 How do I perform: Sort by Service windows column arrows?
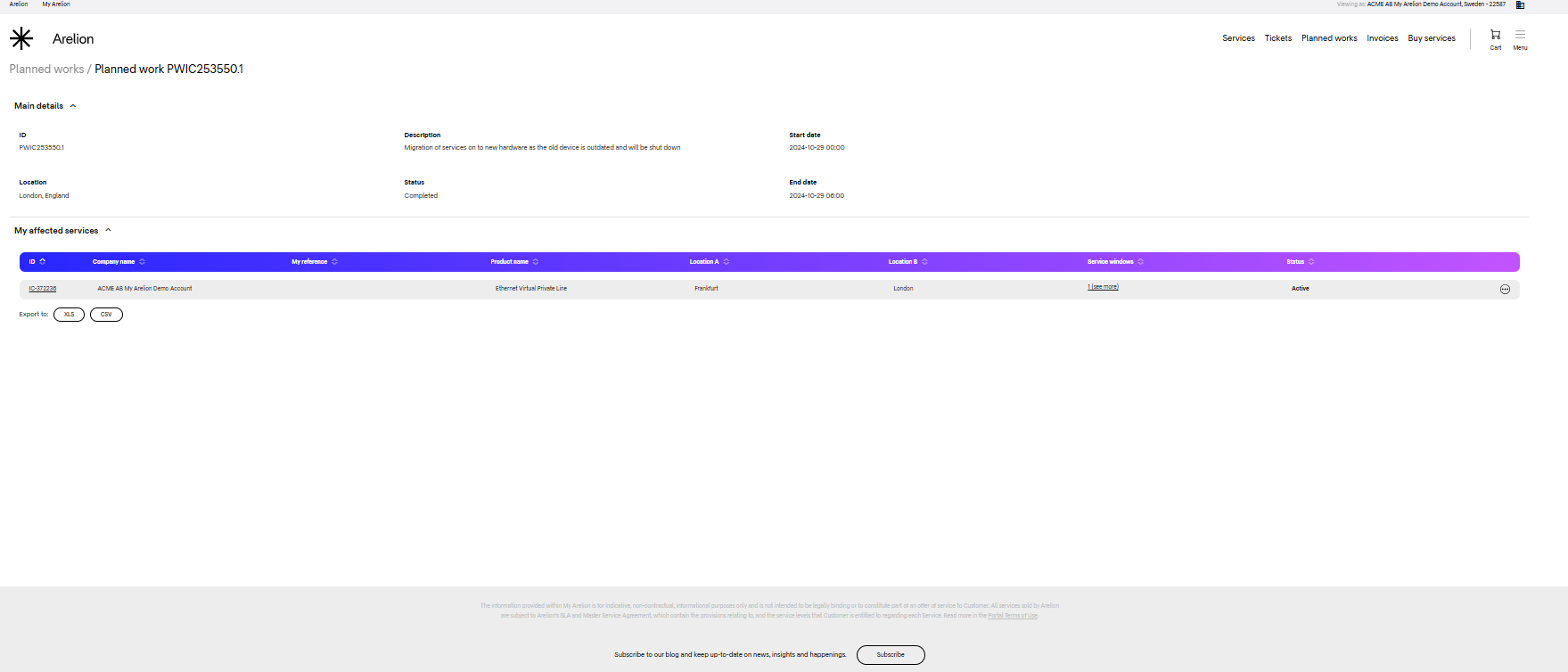(1140, 262)
